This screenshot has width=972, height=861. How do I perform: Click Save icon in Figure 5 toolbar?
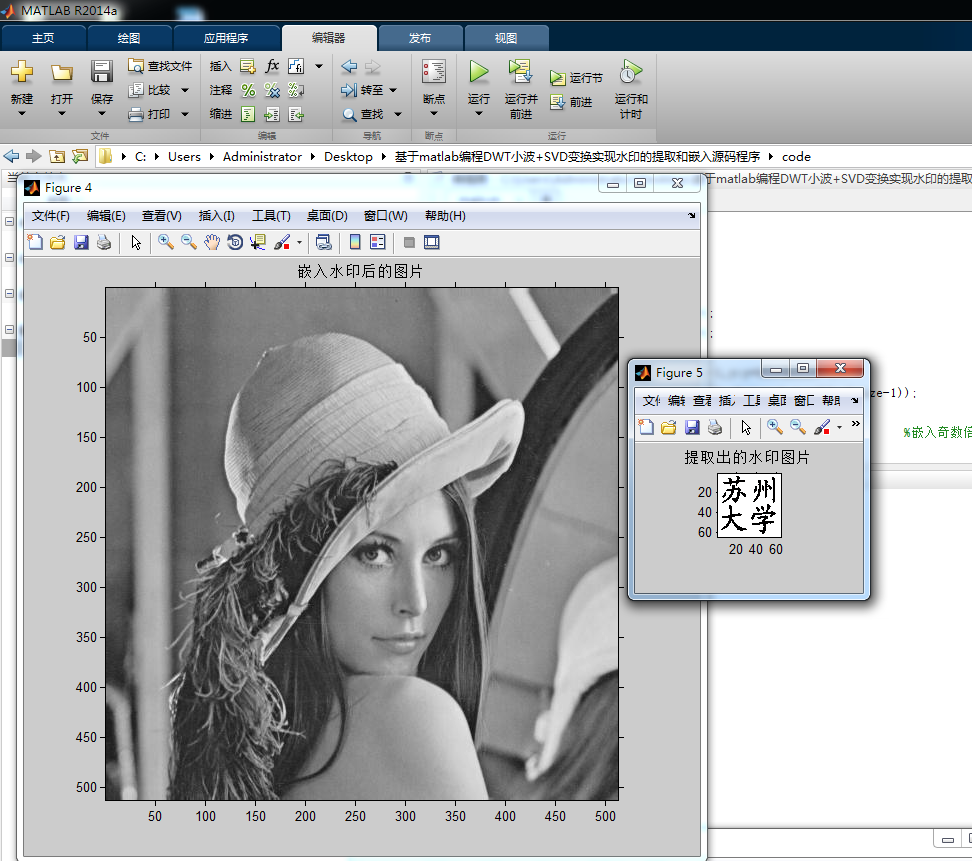click(692, 427)
